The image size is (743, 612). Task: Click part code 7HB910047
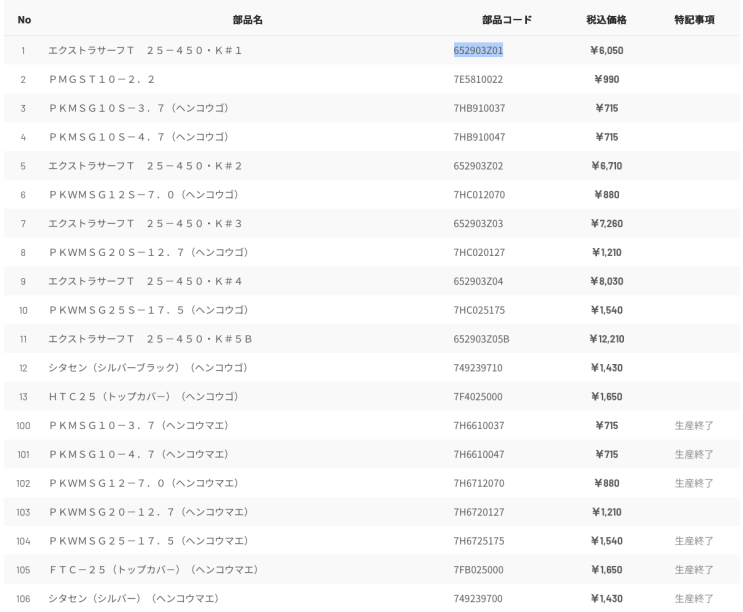(x=479, y=137)
